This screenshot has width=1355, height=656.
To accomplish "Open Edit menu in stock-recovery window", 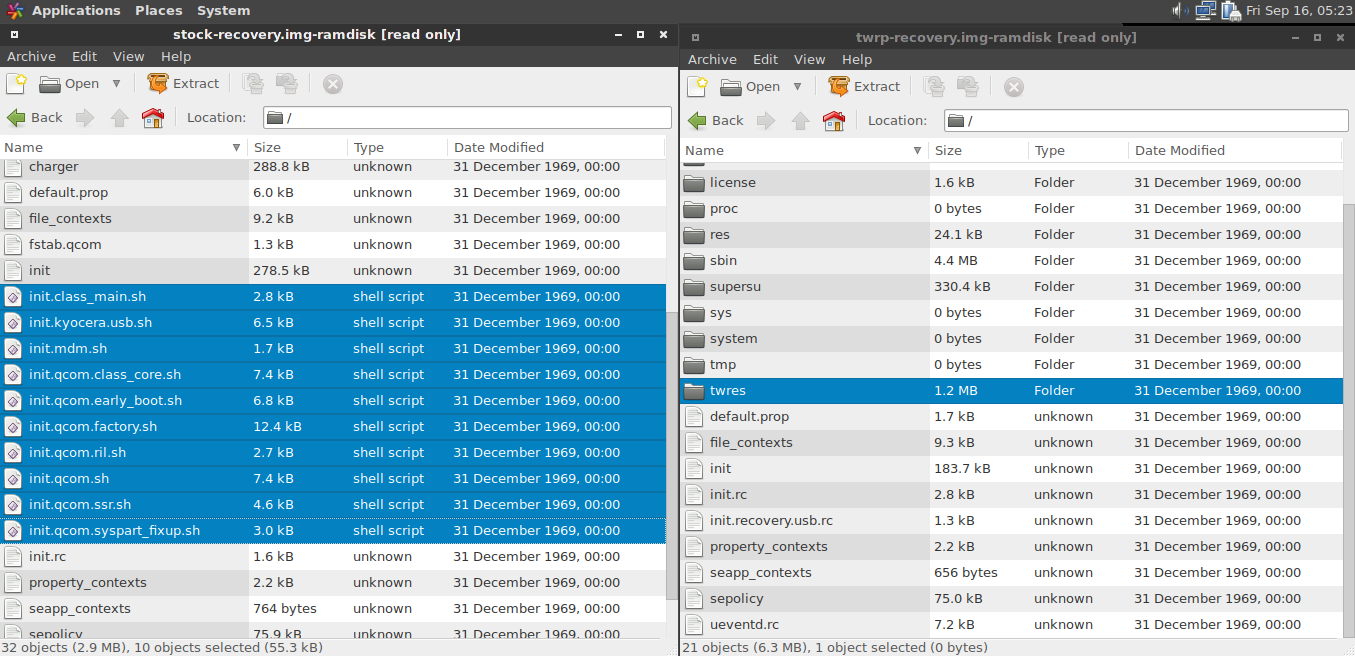I will pos(85,57).
